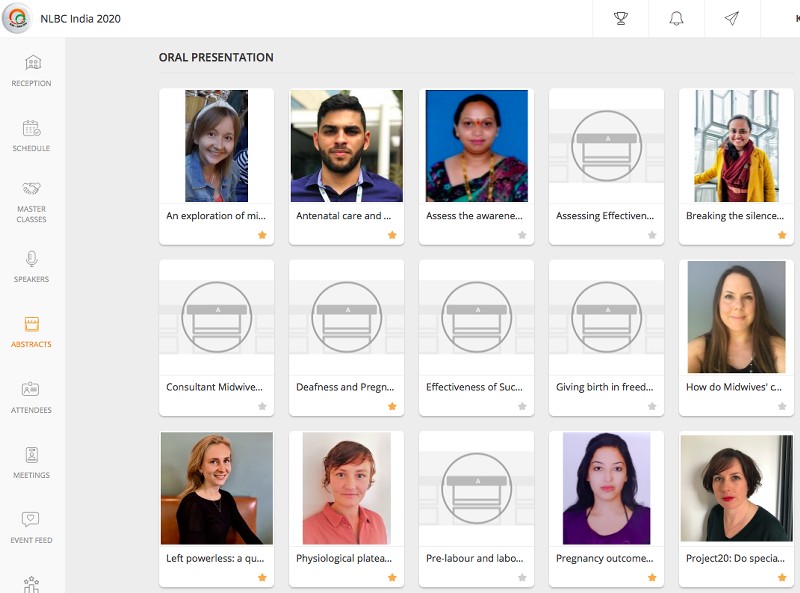Image resolution: width=800 pixels, height=593 pixels.
Task: Open 'Consultant Midwive...' title text
Action: [214, 387]
